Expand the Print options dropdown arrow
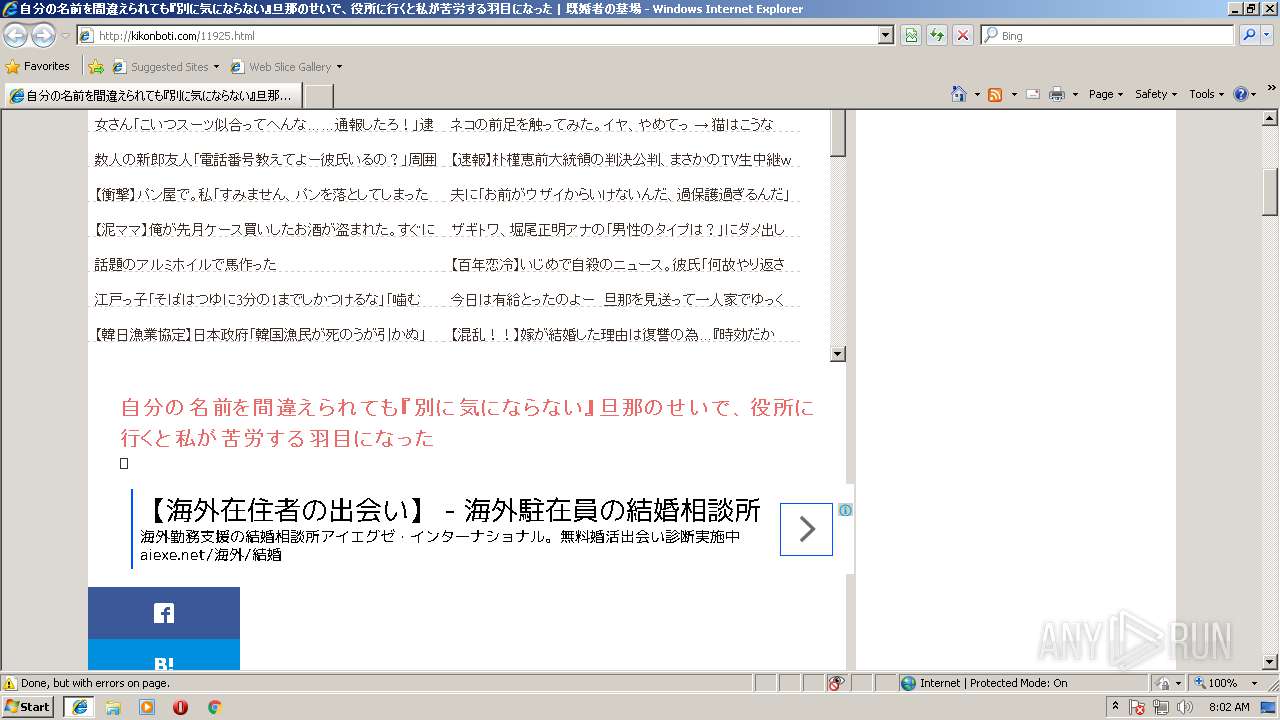 (x=1075, y=94)
